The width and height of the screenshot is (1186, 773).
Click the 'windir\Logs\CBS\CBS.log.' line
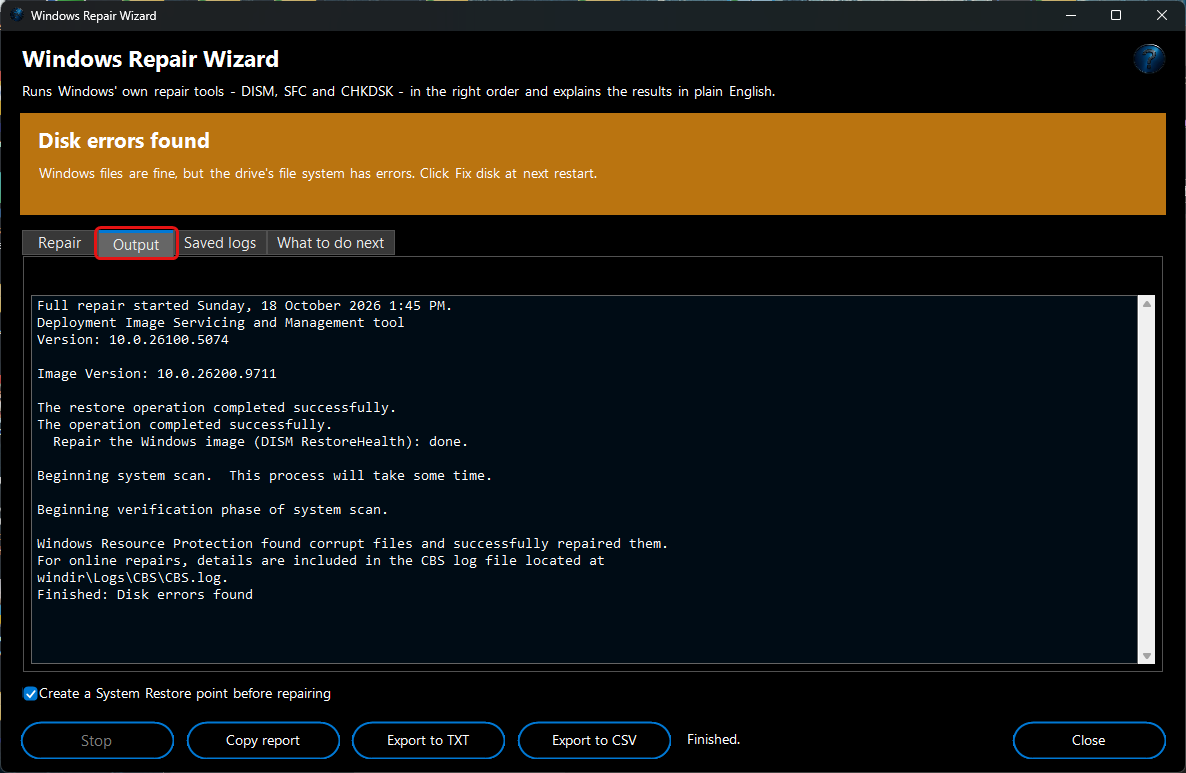coord(132,578)
